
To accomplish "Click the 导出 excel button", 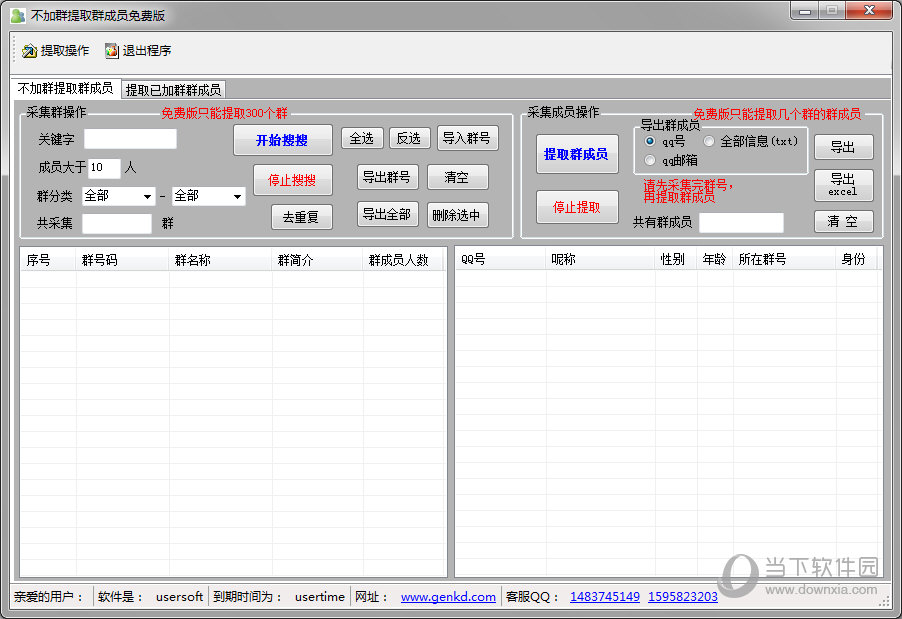I will tap(843, 185).
